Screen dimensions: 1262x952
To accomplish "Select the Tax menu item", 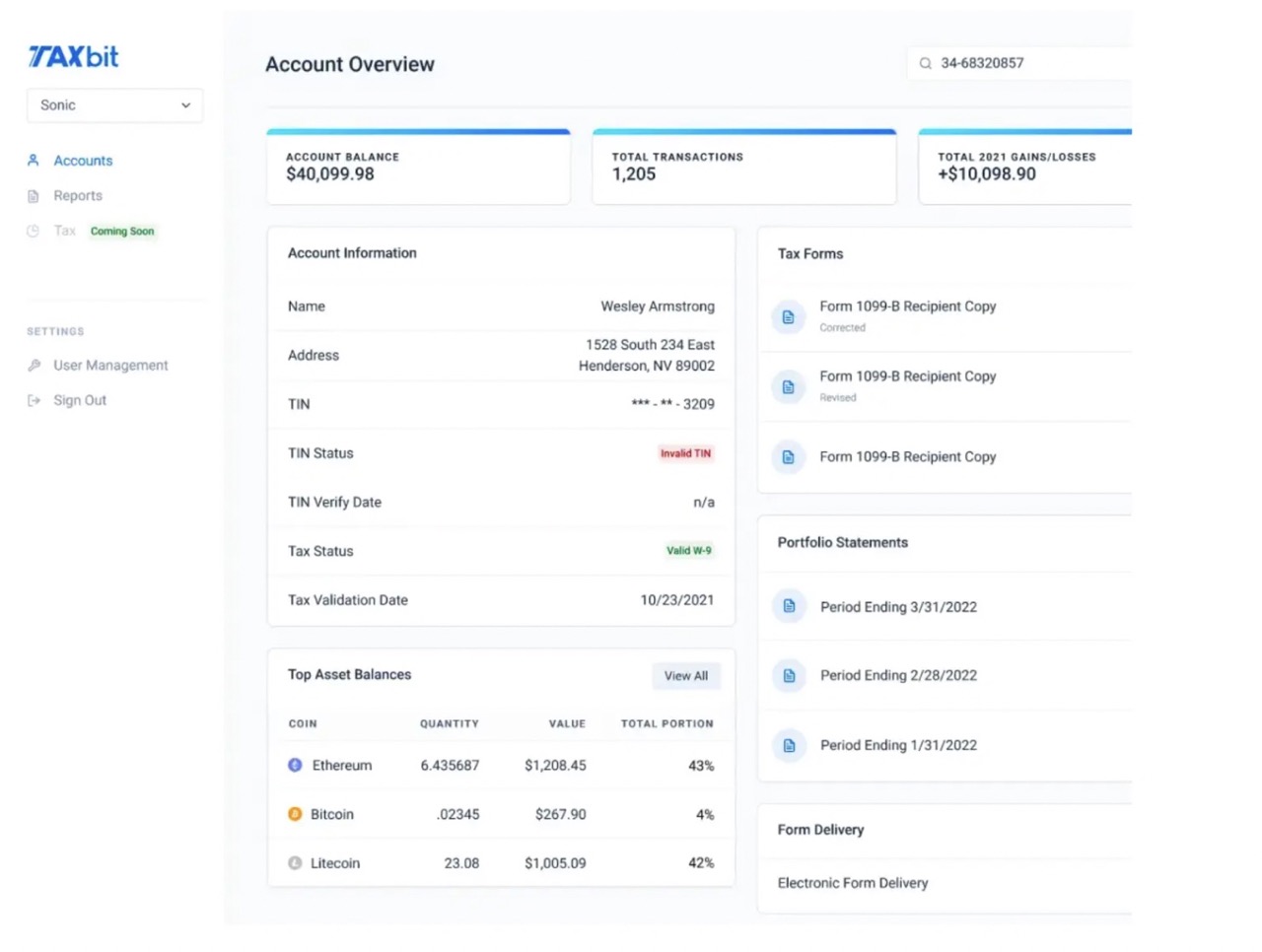I will point(64,231).
